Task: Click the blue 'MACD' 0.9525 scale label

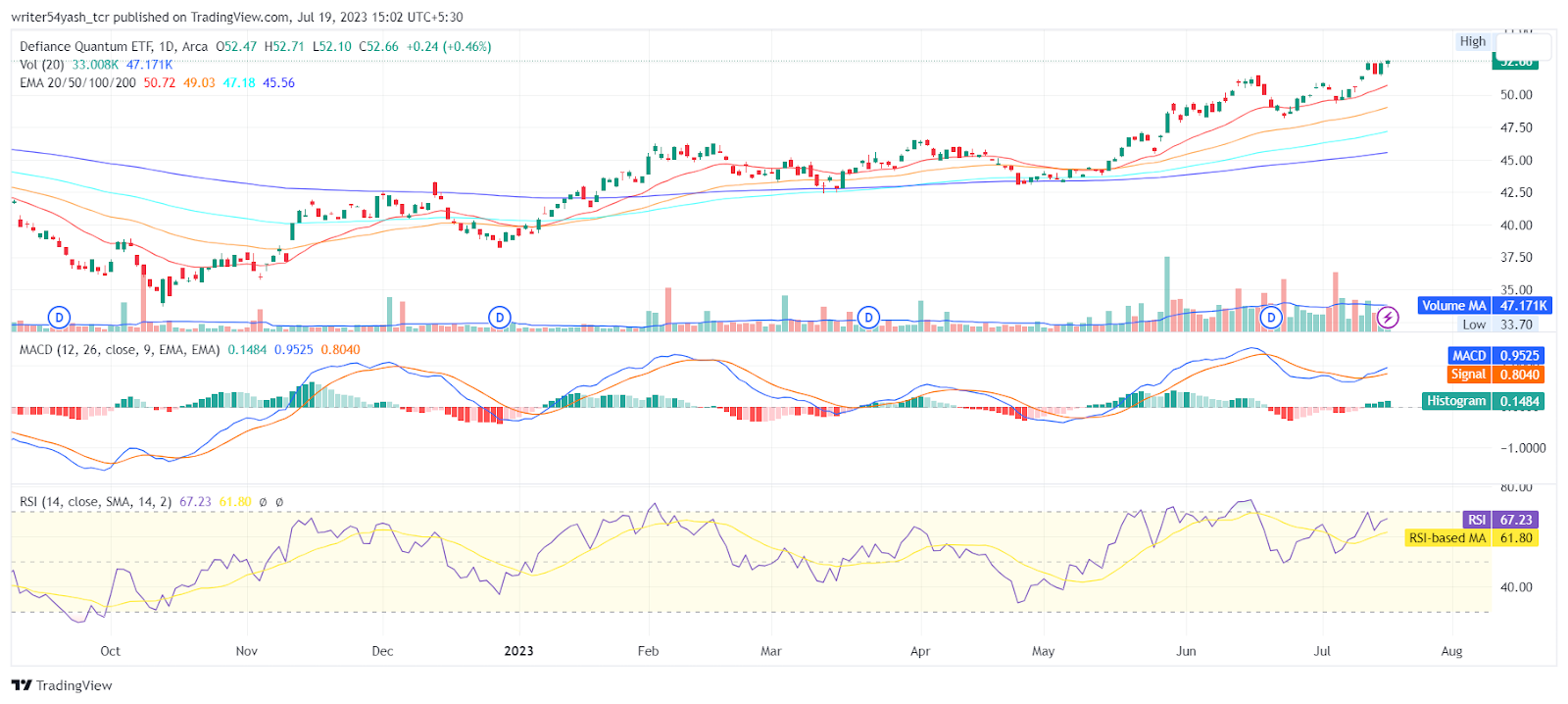Action: pyautogui.click(x=1495, y=356)
